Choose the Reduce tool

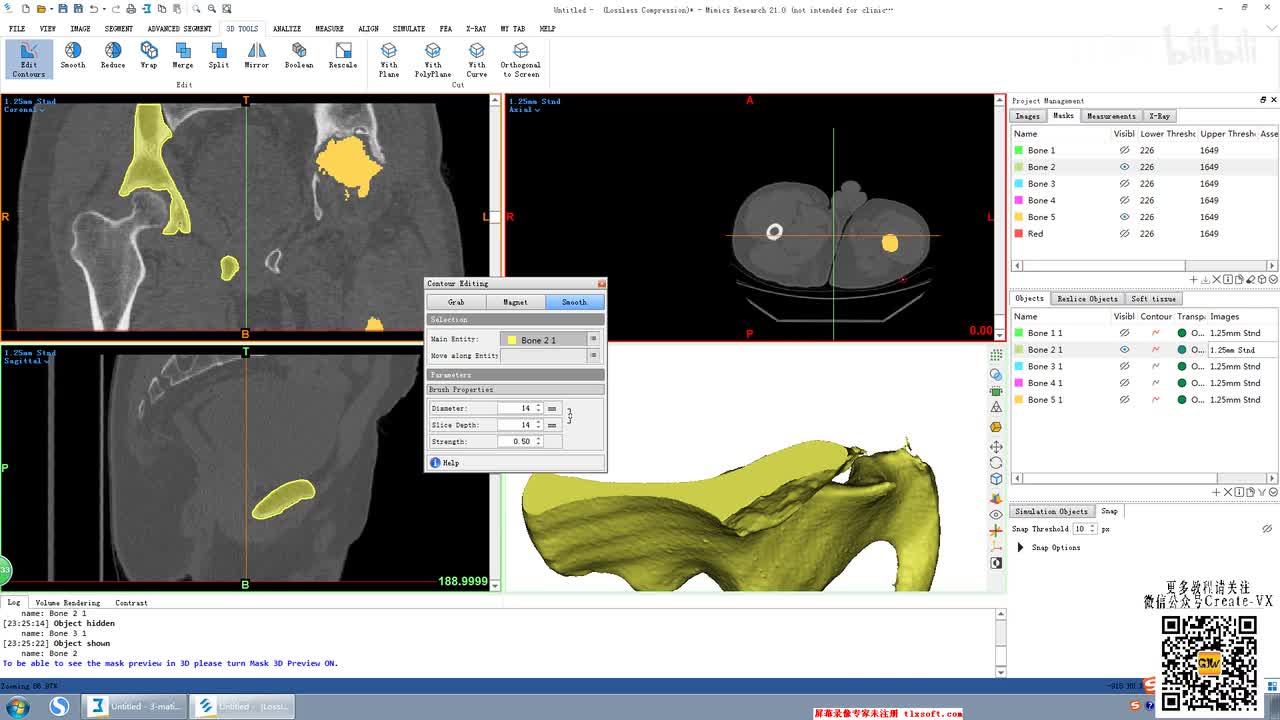113,55
